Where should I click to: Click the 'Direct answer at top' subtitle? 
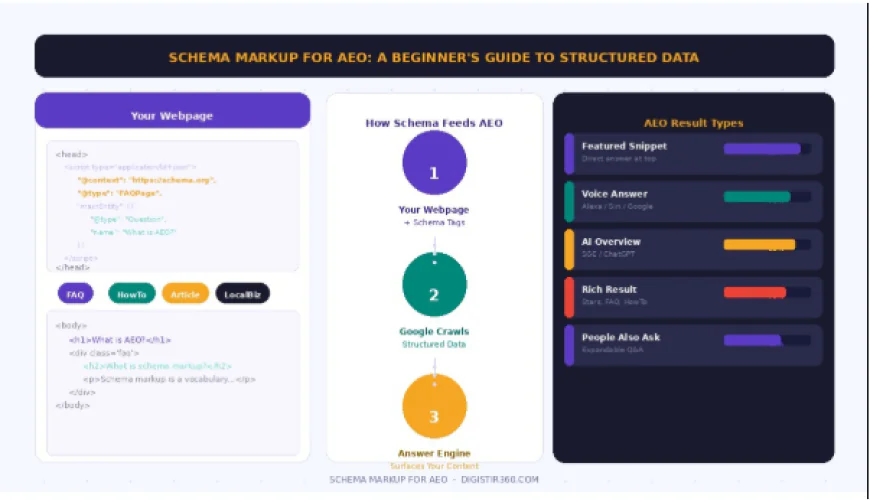tap(619, 159)
